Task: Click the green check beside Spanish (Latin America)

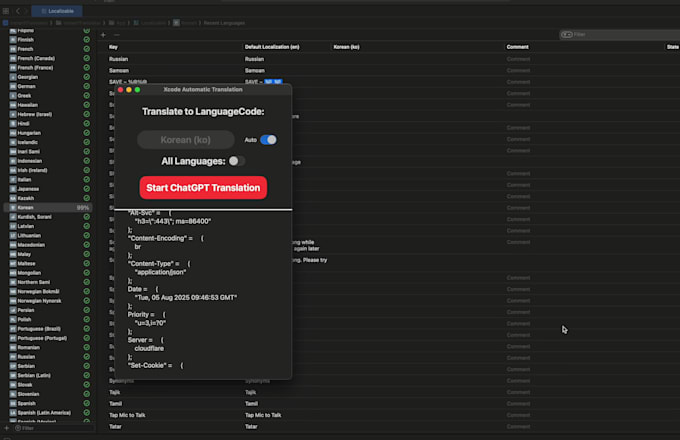Action: (x=87, y=412)
